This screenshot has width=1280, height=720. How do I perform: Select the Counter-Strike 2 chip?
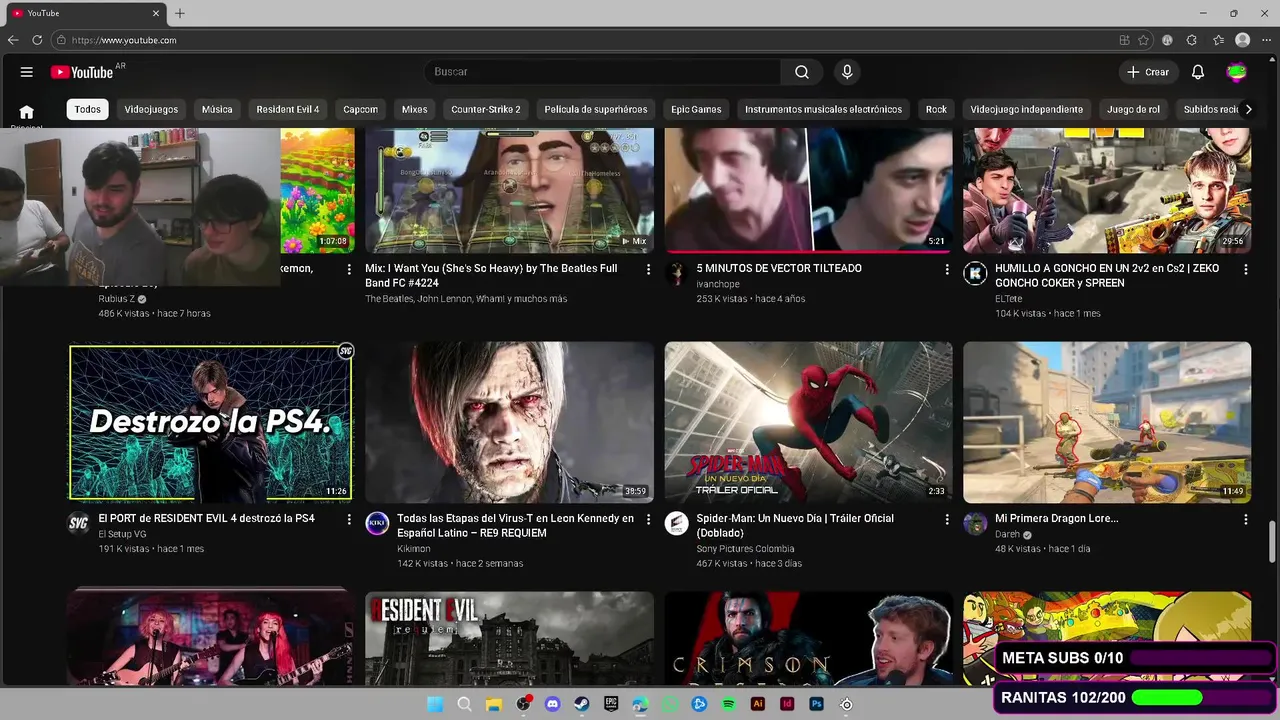[x=486, y=109]
